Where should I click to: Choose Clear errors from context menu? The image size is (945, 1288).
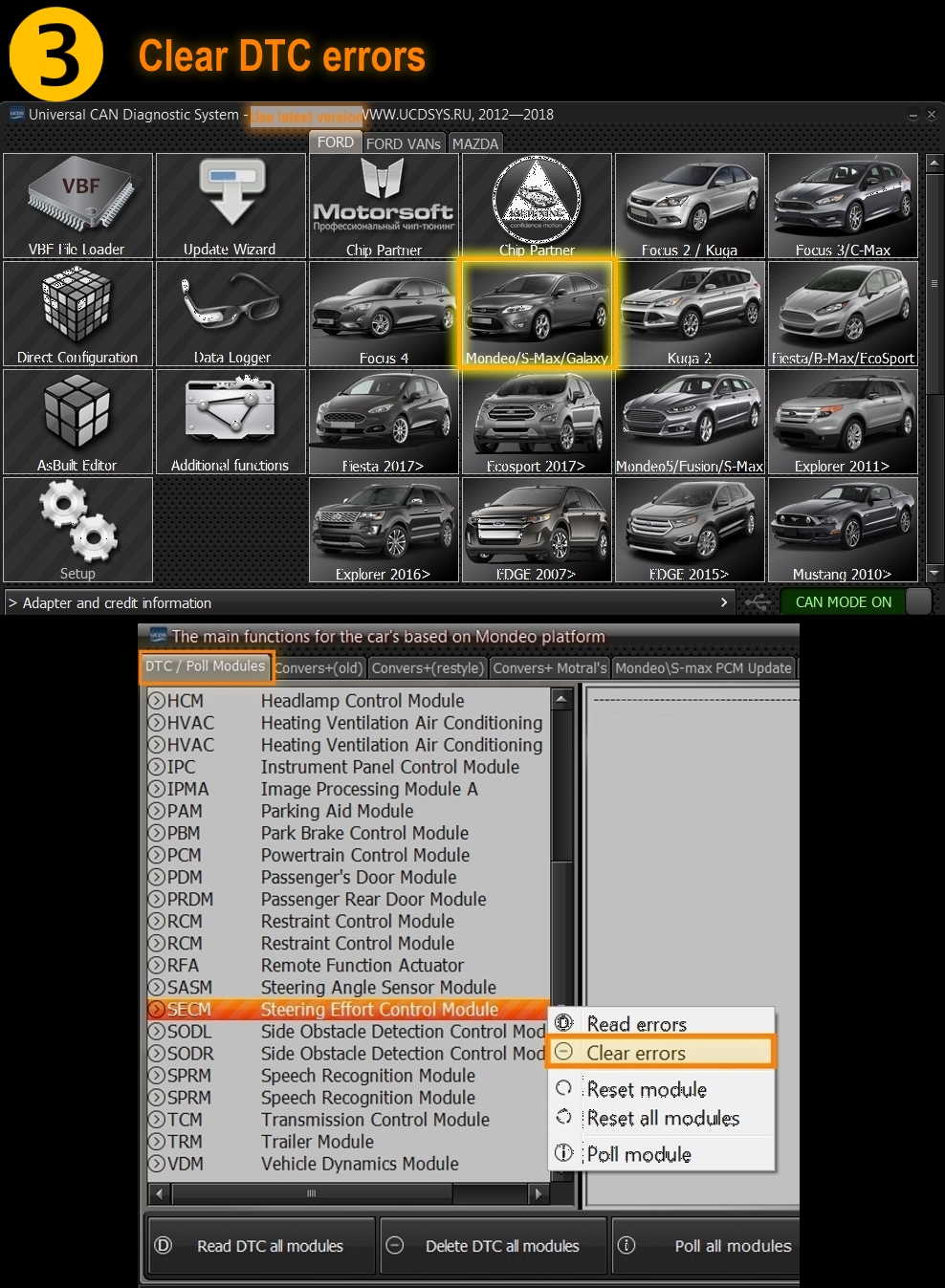[x=661, y=1053]
